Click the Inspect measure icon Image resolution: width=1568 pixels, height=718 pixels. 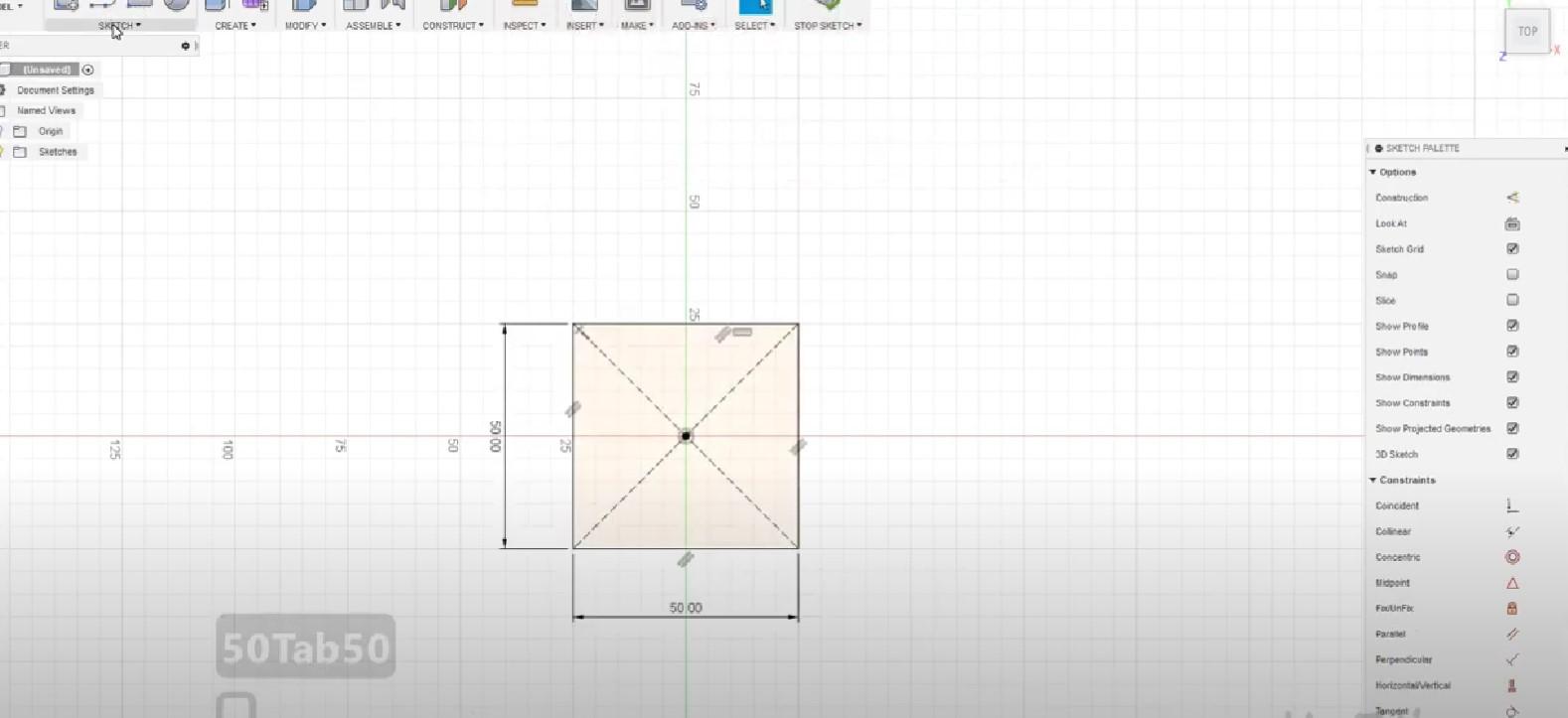[x=525, y=5]
